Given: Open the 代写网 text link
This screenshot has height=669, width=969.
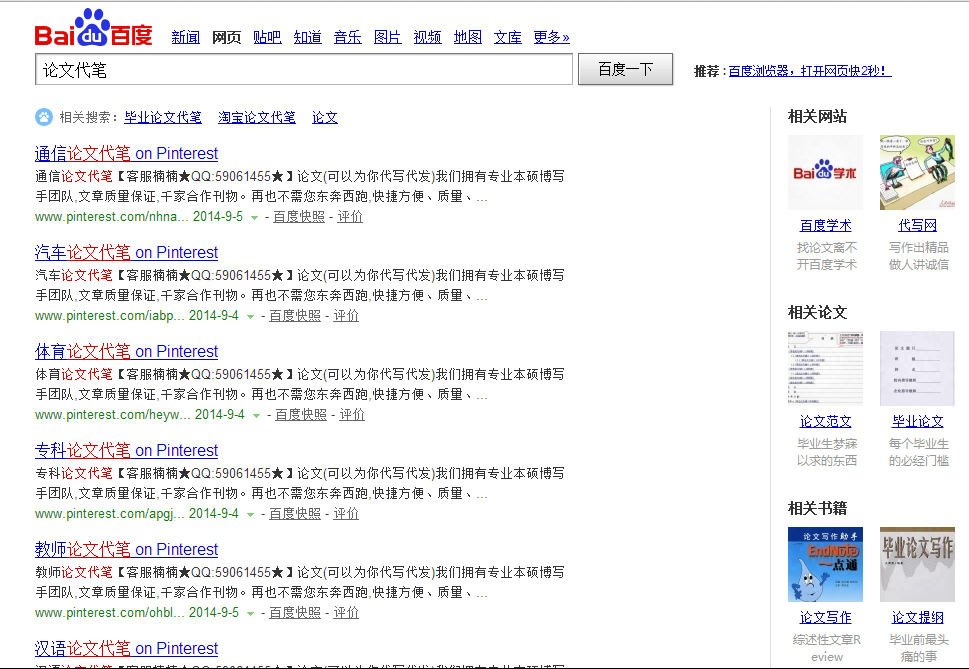Looking at the screenshot, I should tap(917, 225).
